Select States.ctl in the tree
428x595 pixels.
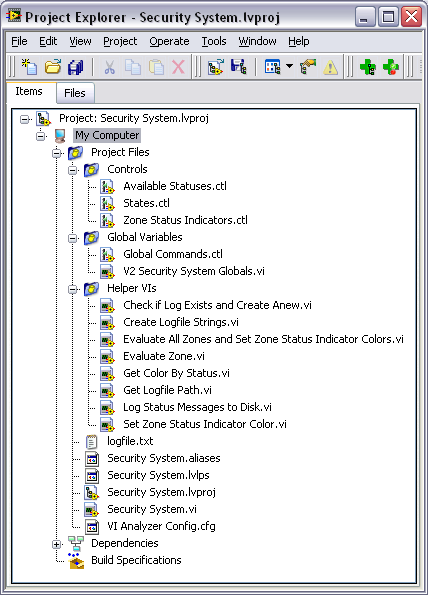tap(146, 203)
